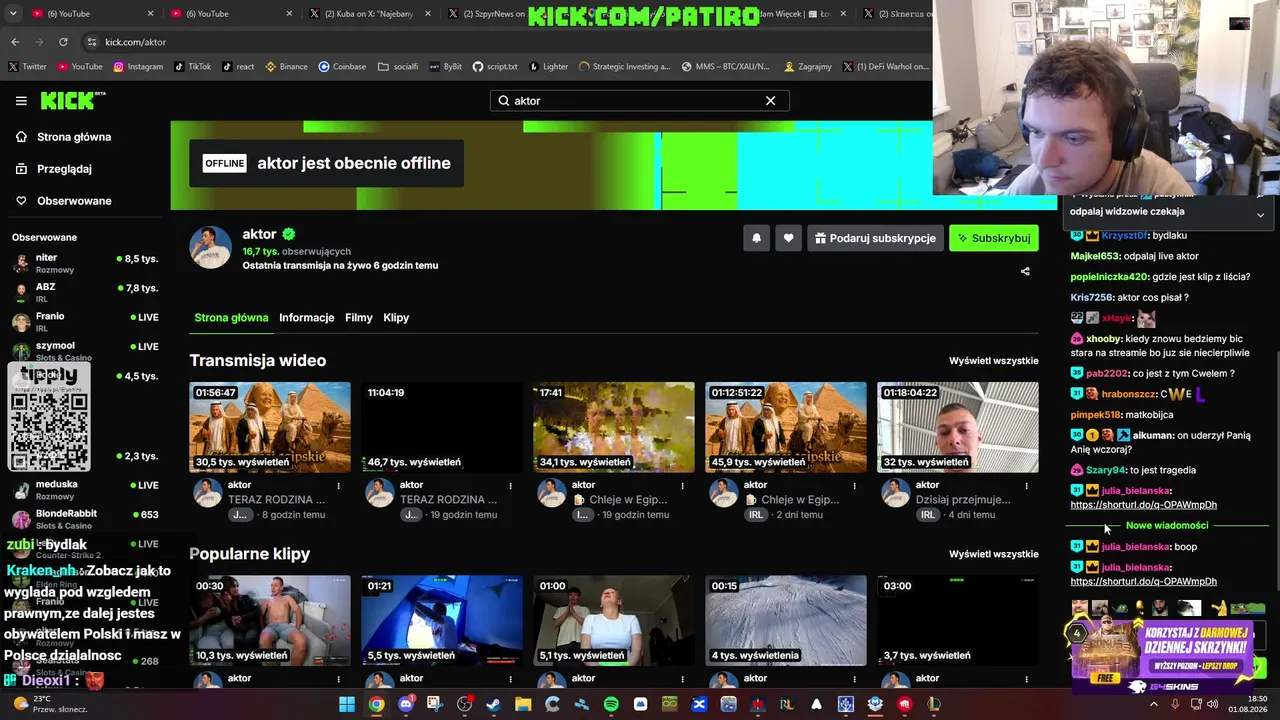Open options menu for the 8 godzin temu video
1280x720 pixels.
point(339,486)
